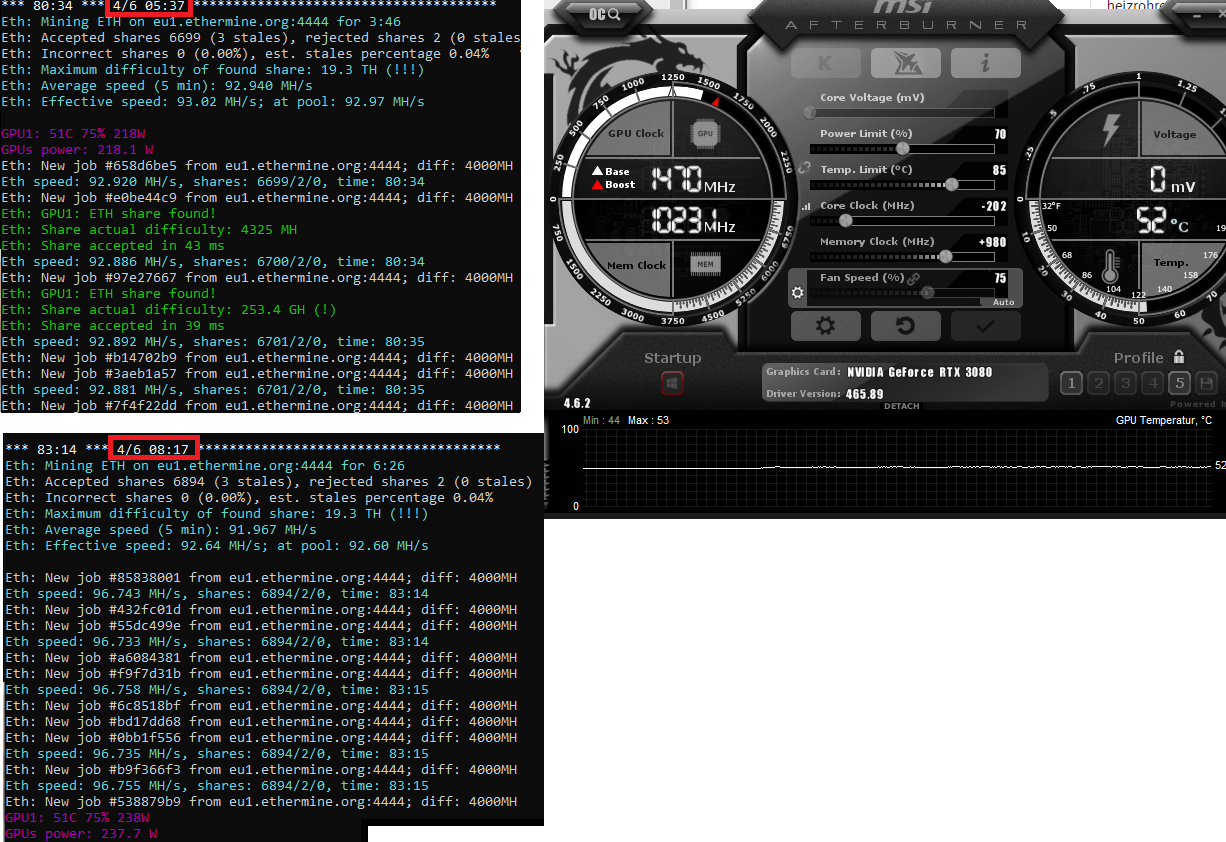The image size is (1226, 842).
Task: Click the Afterburner version '4.6.2' label
Action: click(x=577, y=403)
